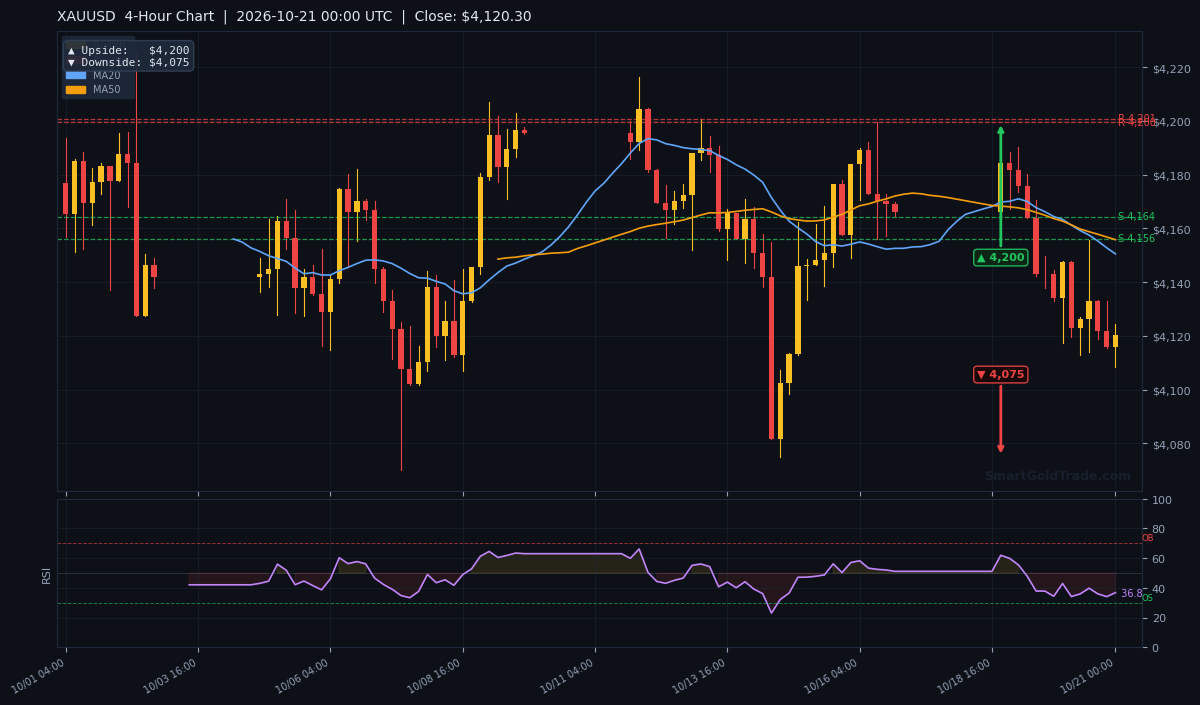Viewport: 1200px width, 705px height.
Task: Click the 10/16 04:00 time axis label
Action: tap(833, 676)
